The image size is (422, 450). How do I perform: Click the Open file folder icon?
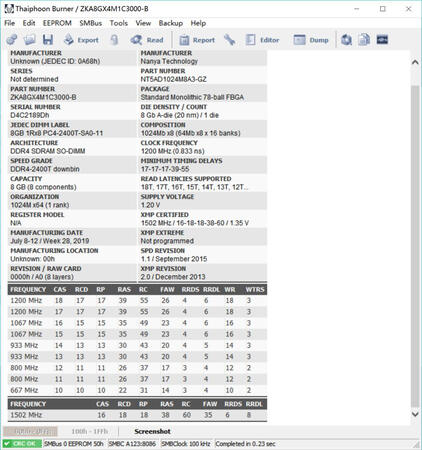coord(29,40)
